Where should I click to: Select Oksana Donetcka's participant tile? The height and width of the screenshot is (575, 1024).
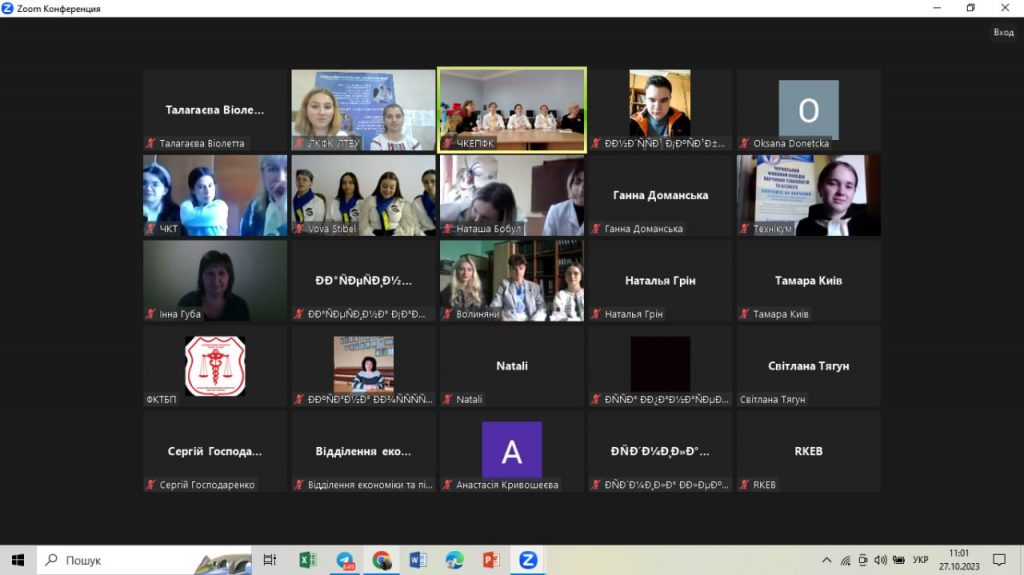tap(808, 109)
